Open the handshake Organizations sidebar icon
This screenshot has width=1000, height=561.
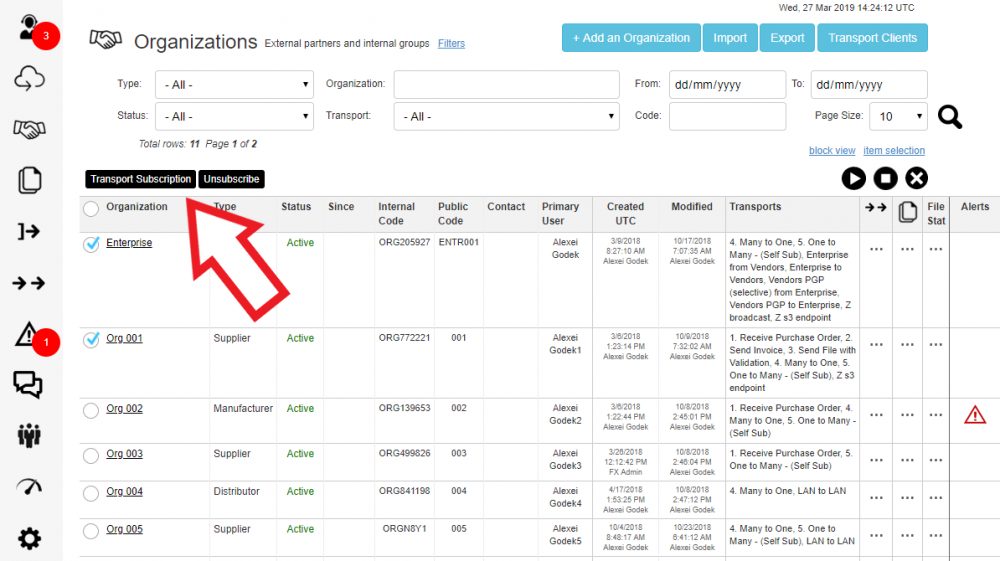pyautogui.click(x=30, y=129)
